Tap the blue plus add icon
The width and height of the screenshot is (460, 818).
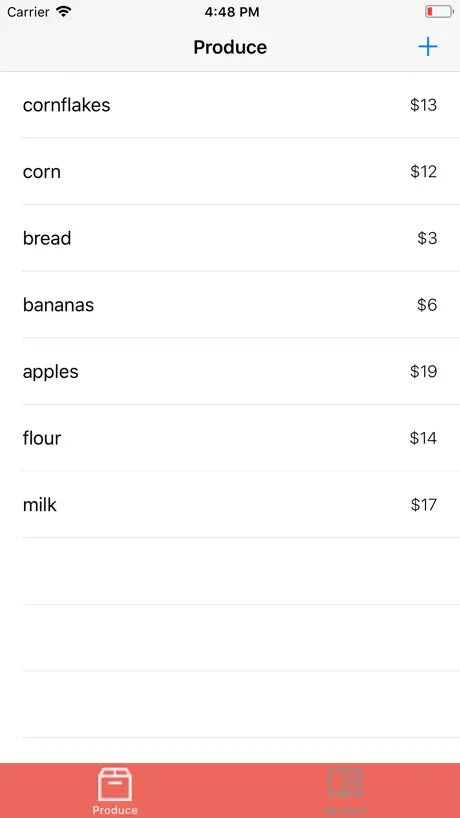click(x=428, y=47)
